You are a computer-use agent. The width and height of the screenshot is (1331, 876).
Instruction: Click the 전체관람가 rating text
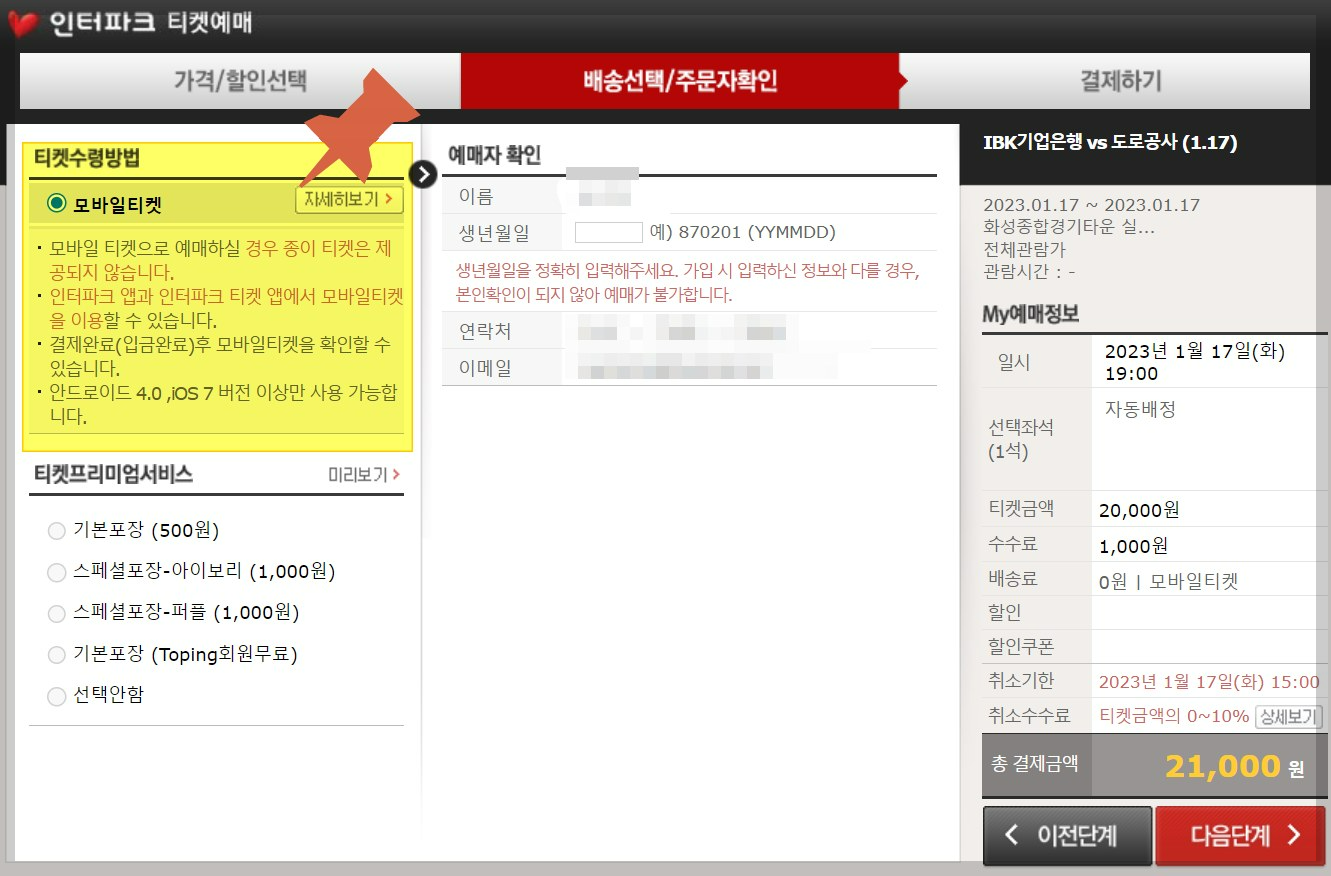click(1024, 249)
